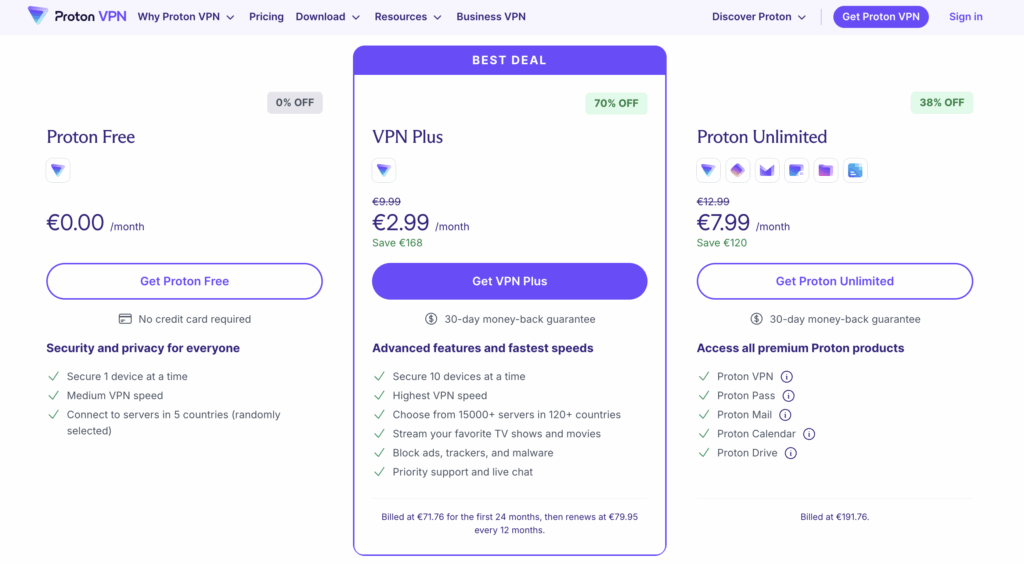Click the Proton Drive folder icon in Unlimited
1024x564 pixels.
coord(825,170)
